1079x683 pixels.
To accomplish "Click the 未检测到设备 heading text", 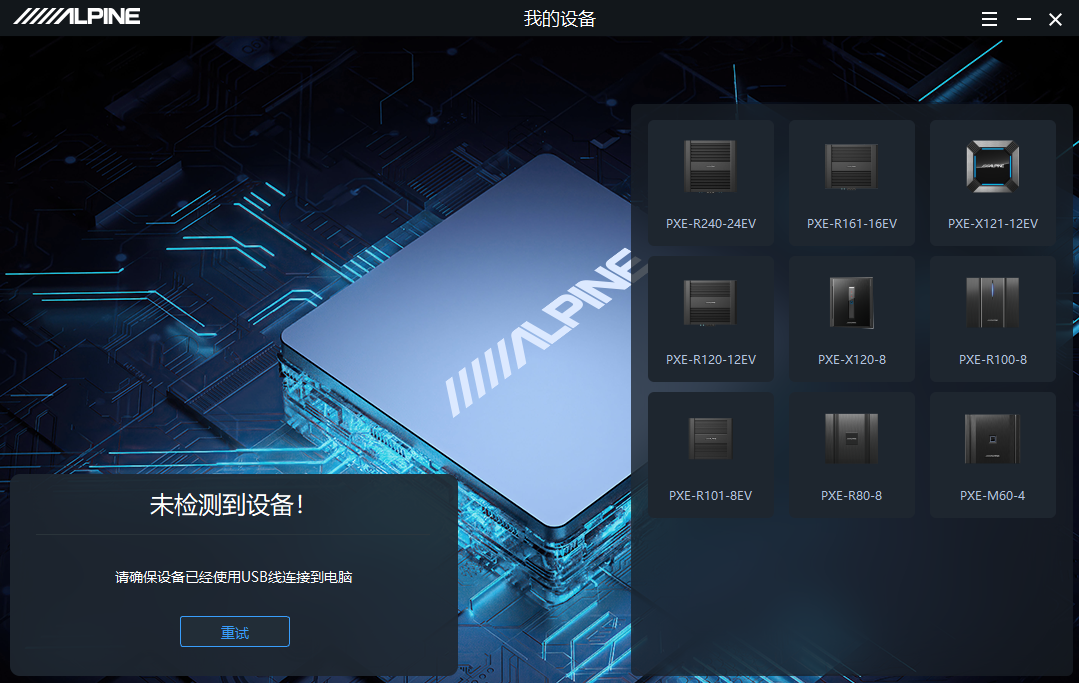I will click(227, 505).
